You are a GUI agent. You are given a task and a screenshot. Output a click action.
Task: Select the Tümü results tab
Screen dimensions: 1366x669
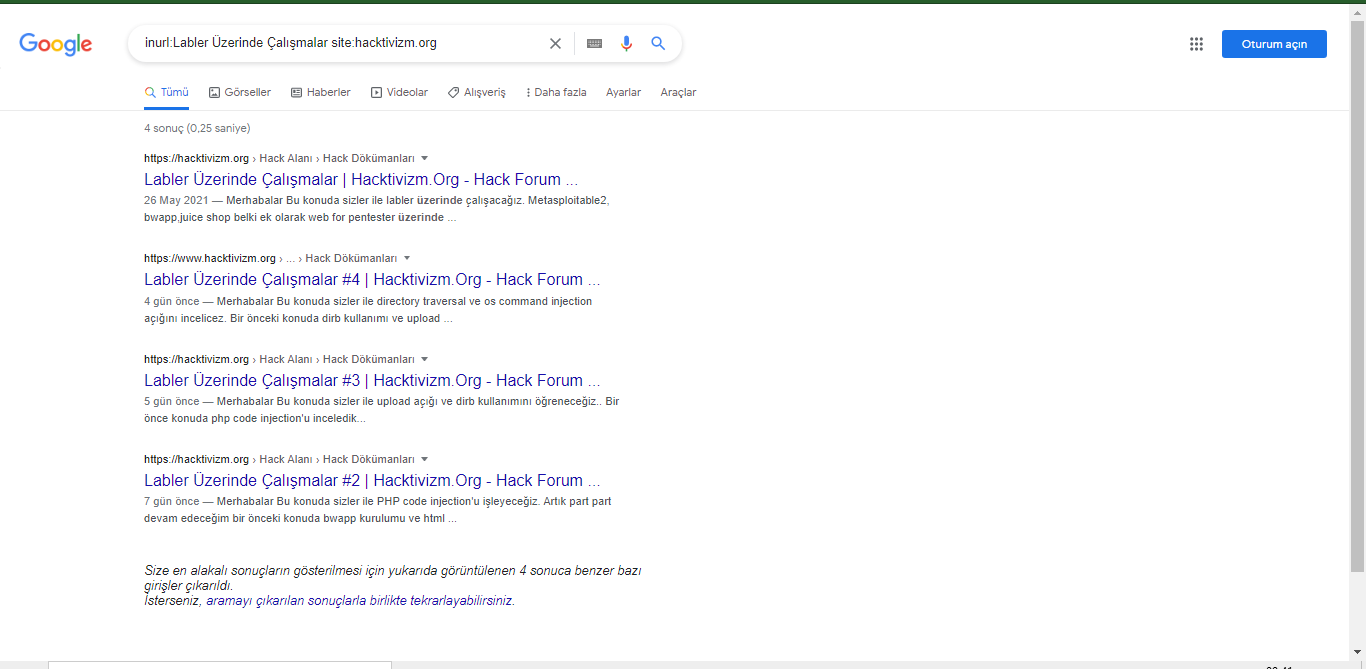[167, 92]
